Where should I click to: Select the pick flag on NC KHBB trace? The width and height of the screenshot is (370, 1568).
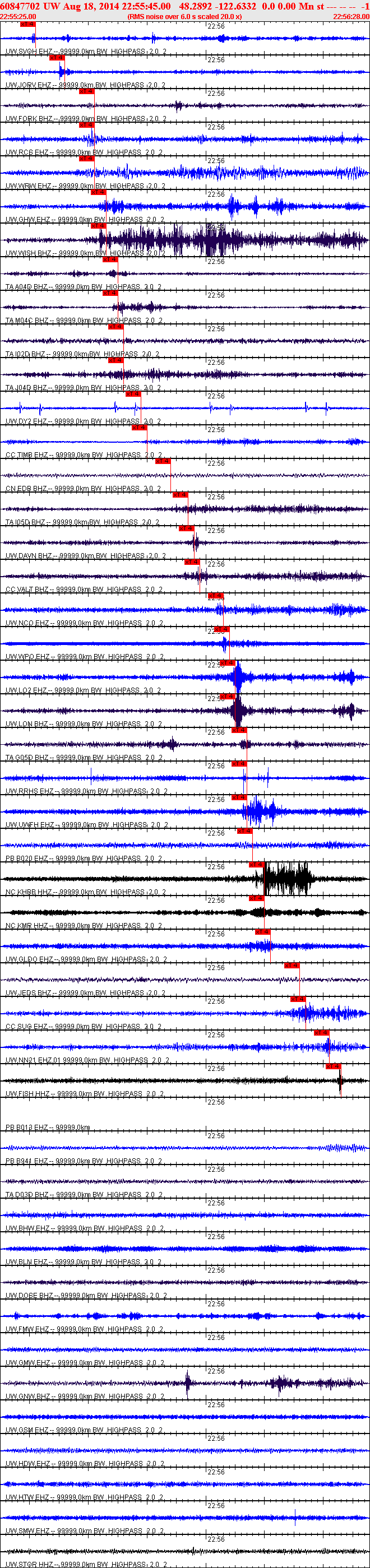click(256, 864)
